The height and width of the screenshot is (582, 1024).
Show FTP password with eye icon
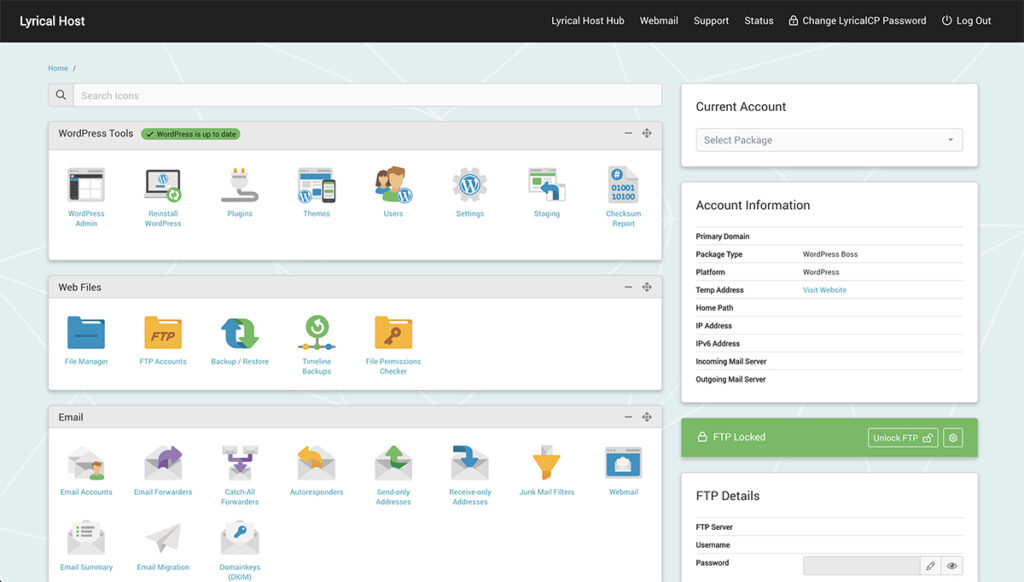952,566
